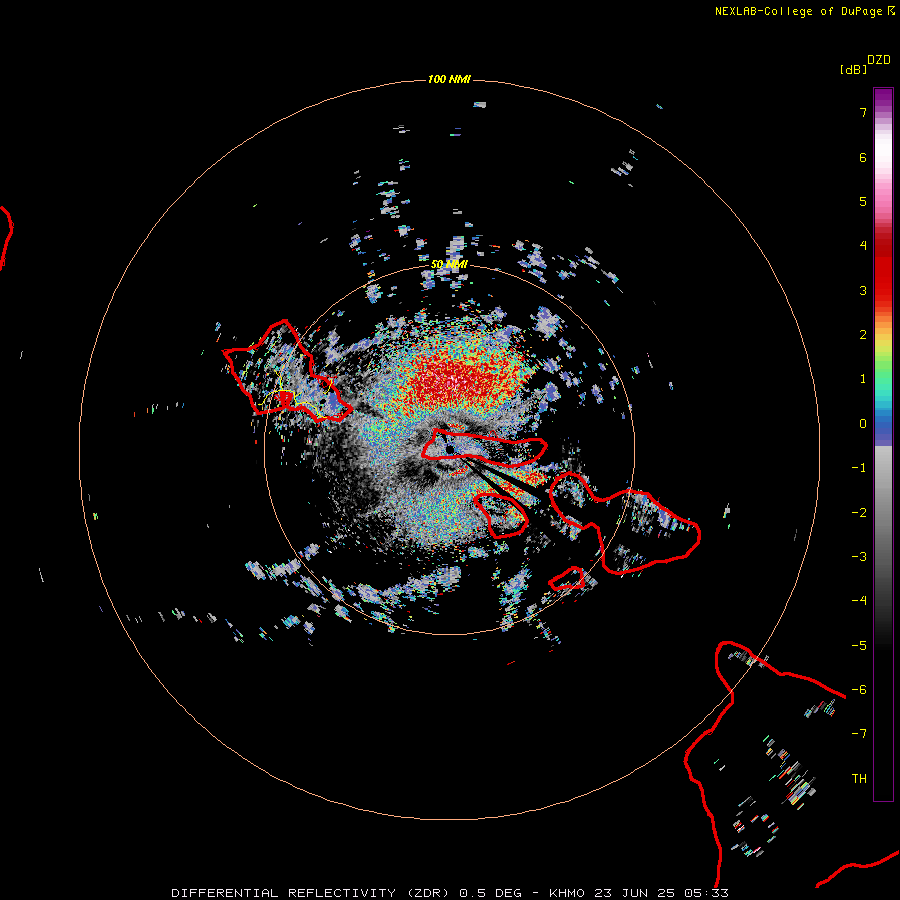The height and width of the screenshot is (900, 900).
Task: Click the -6 dB scale value
Action: point(859,690)
